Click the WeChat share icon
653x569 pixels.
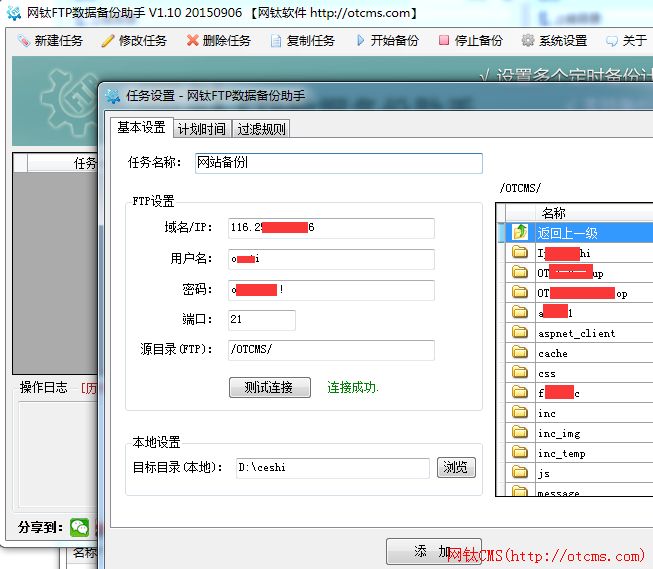tap(80, 527)
